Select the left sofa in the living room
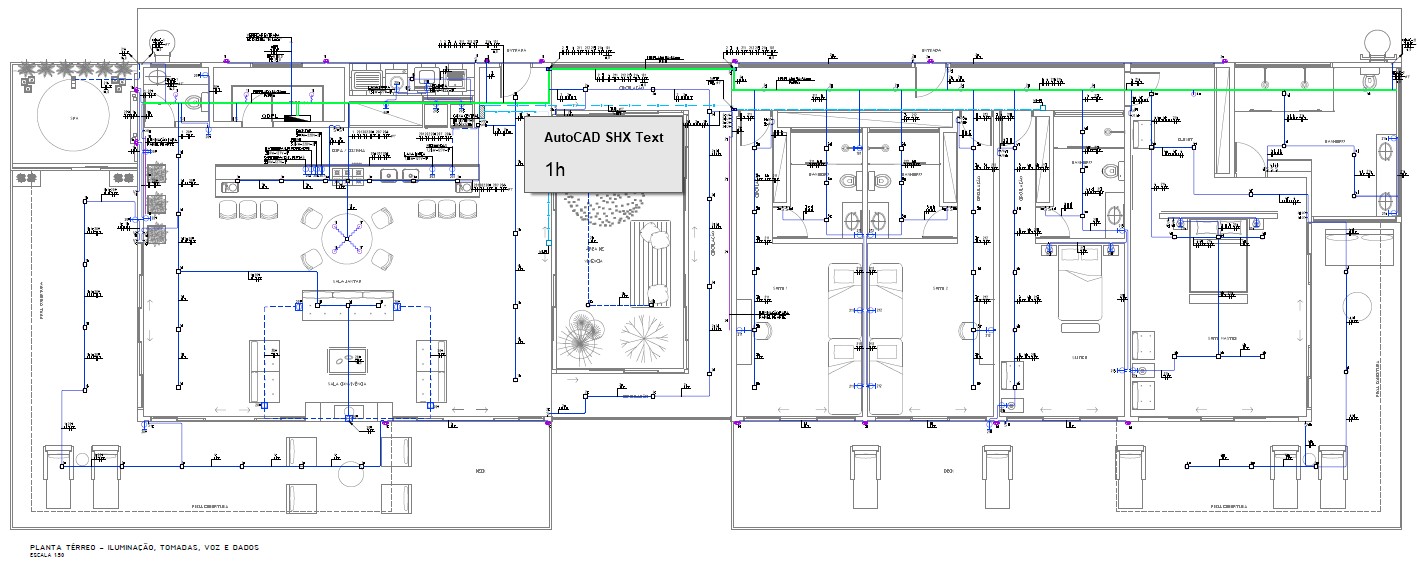The height and width of the screenshot is (568, 1417). [264, 370]
